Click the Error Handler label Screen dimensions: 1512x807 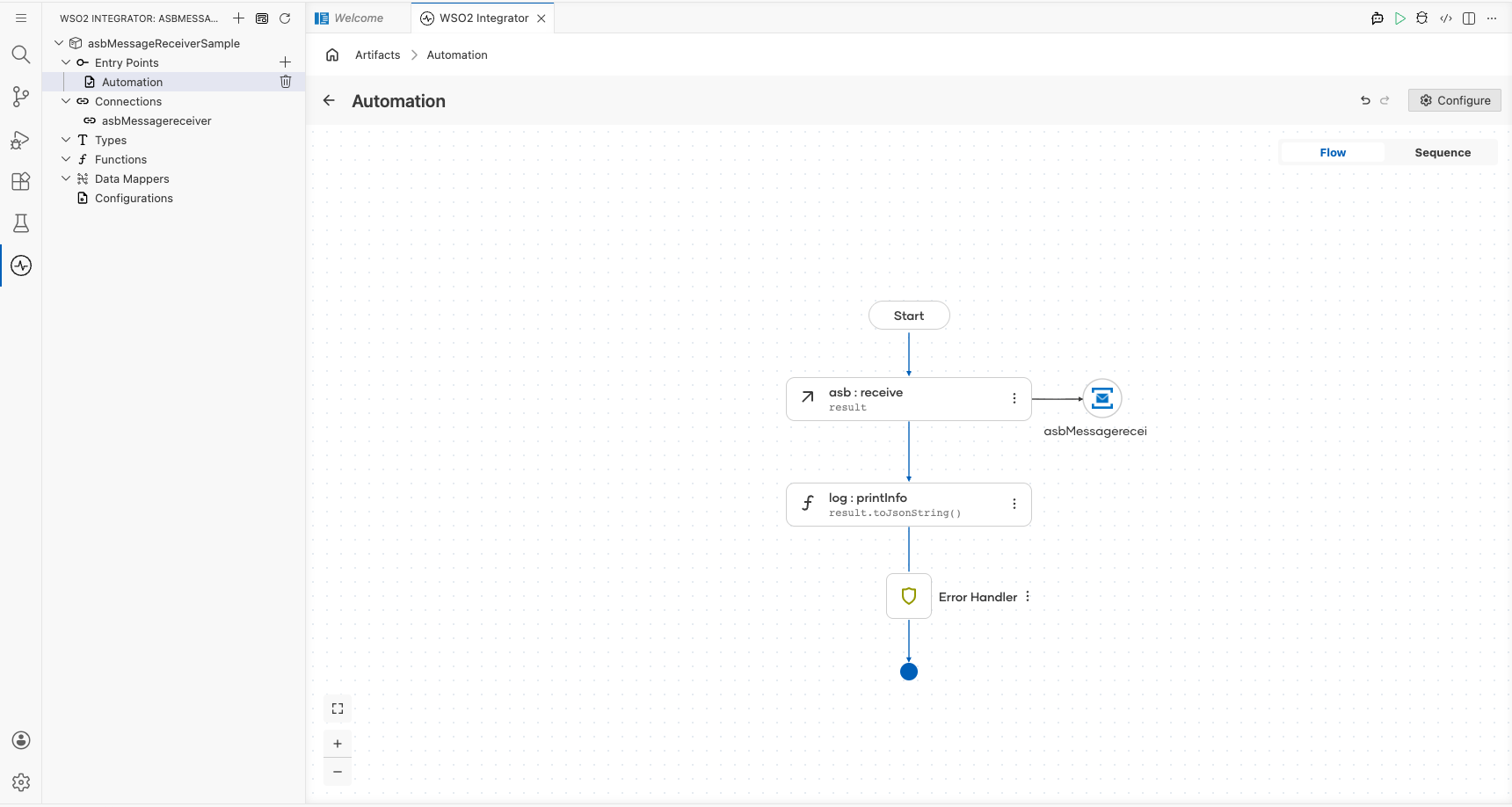click(x=978, y=597)
